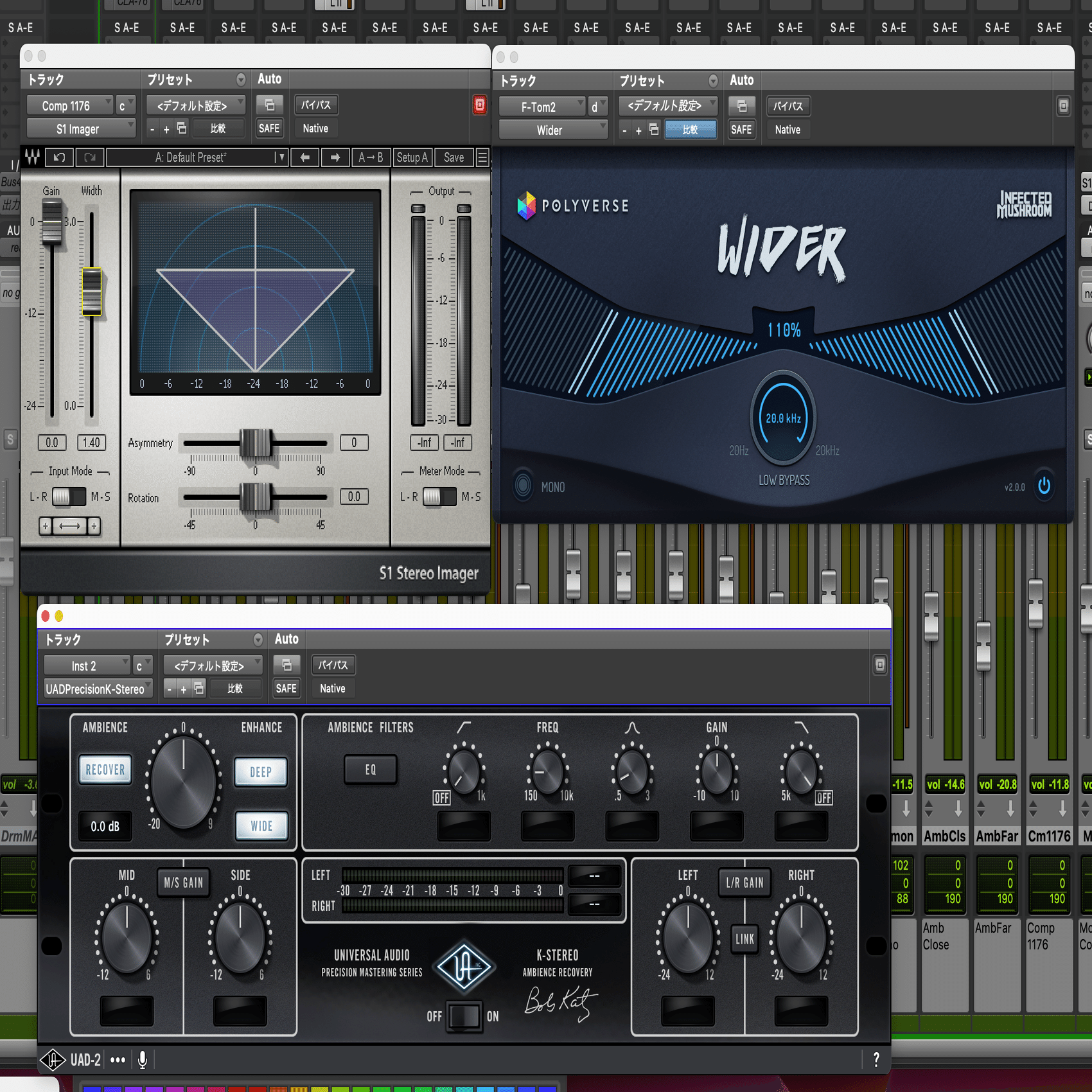Viewport: 1092px width, 1092px height.
Task: Open the S1 Imager plugin selector dropdown
Action: coord(81,129)
